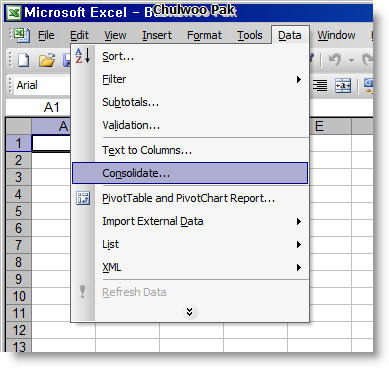Expand the Data menu's hidden items chevron

coord(189,312)
